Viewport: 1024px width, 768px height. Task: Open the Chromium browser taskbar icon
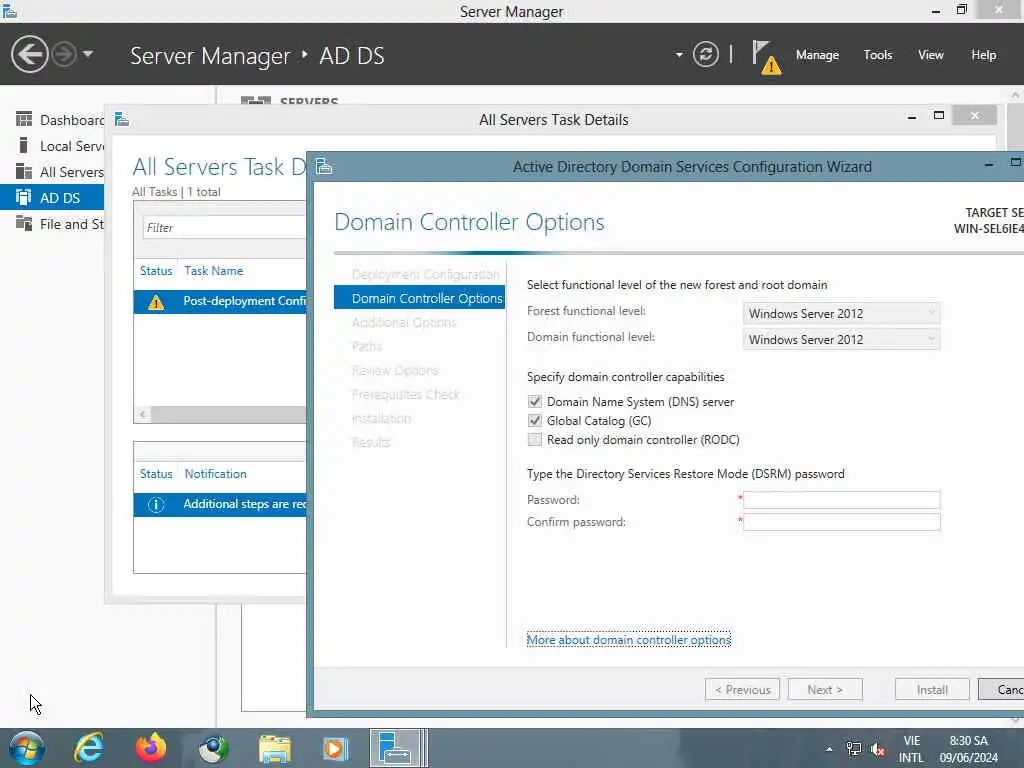tap(213, 748)
